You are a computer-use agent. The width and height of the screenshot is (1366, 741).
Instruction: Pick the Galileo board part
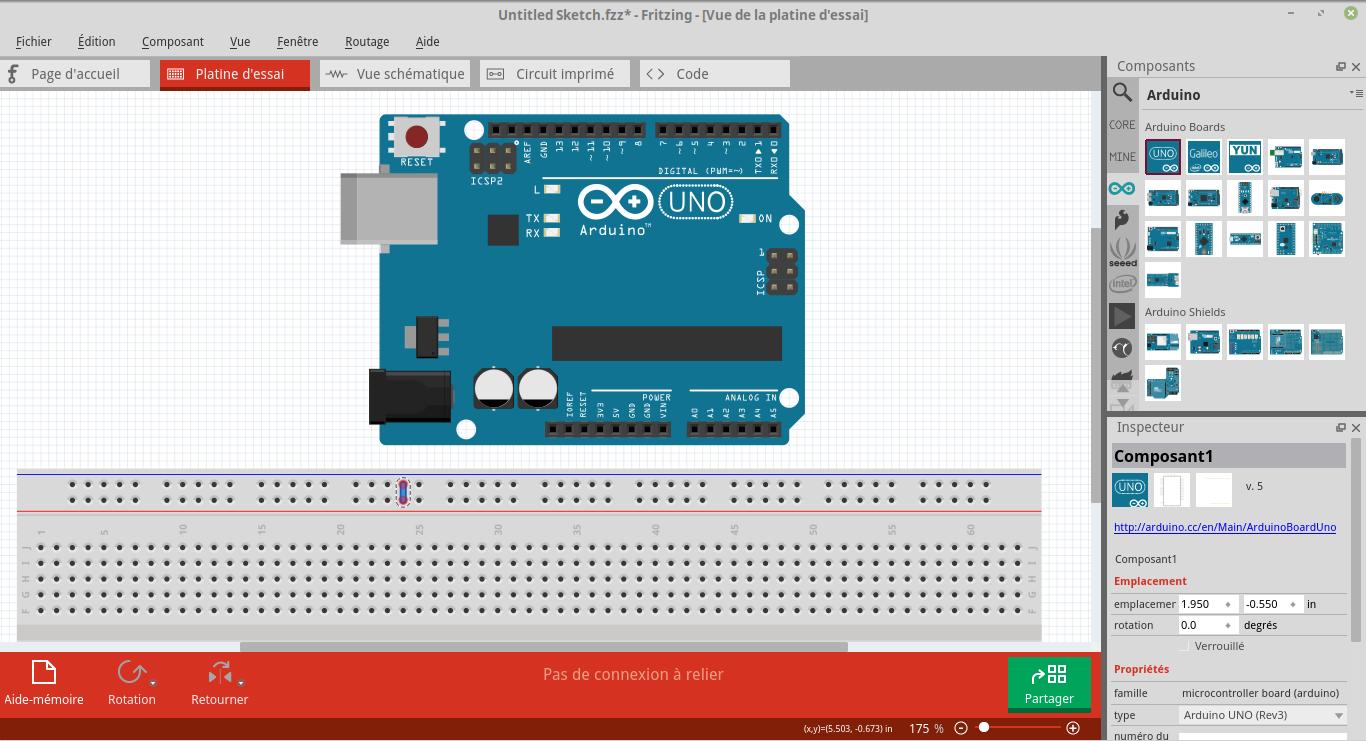[1204, 157]
